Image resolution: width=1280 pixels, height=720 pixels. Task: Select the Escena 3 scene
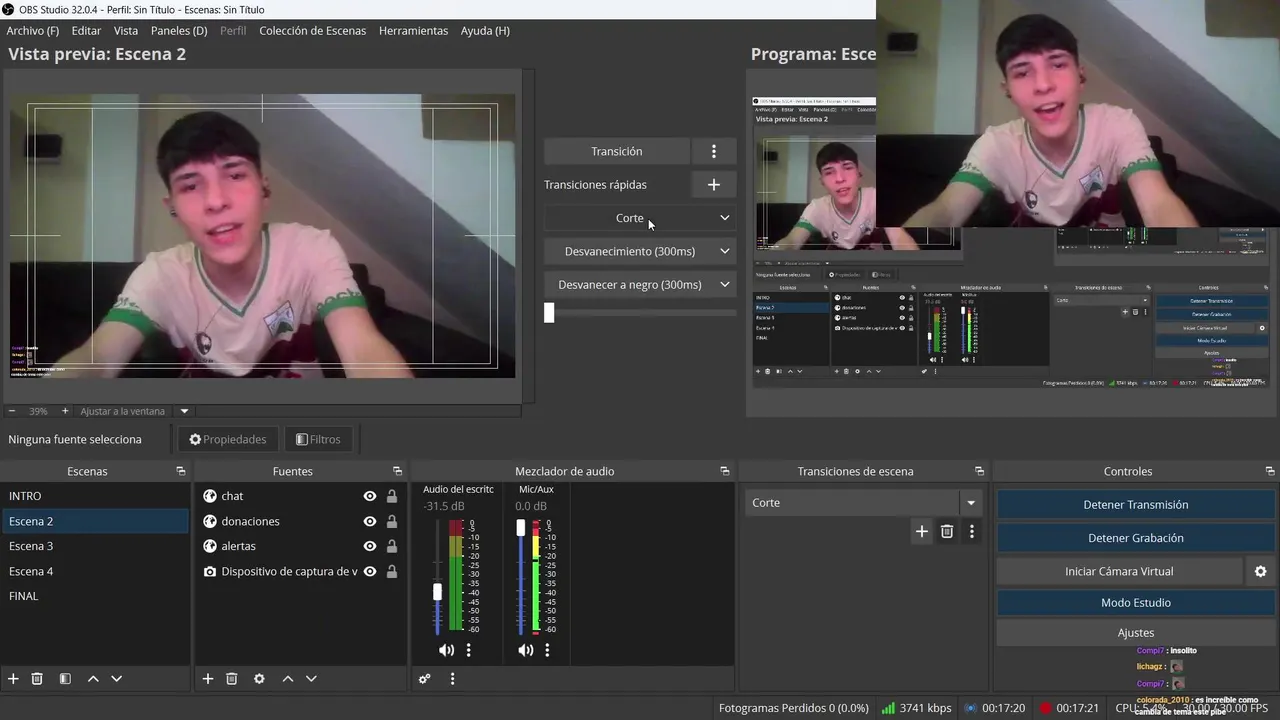[x=95, y=546]
